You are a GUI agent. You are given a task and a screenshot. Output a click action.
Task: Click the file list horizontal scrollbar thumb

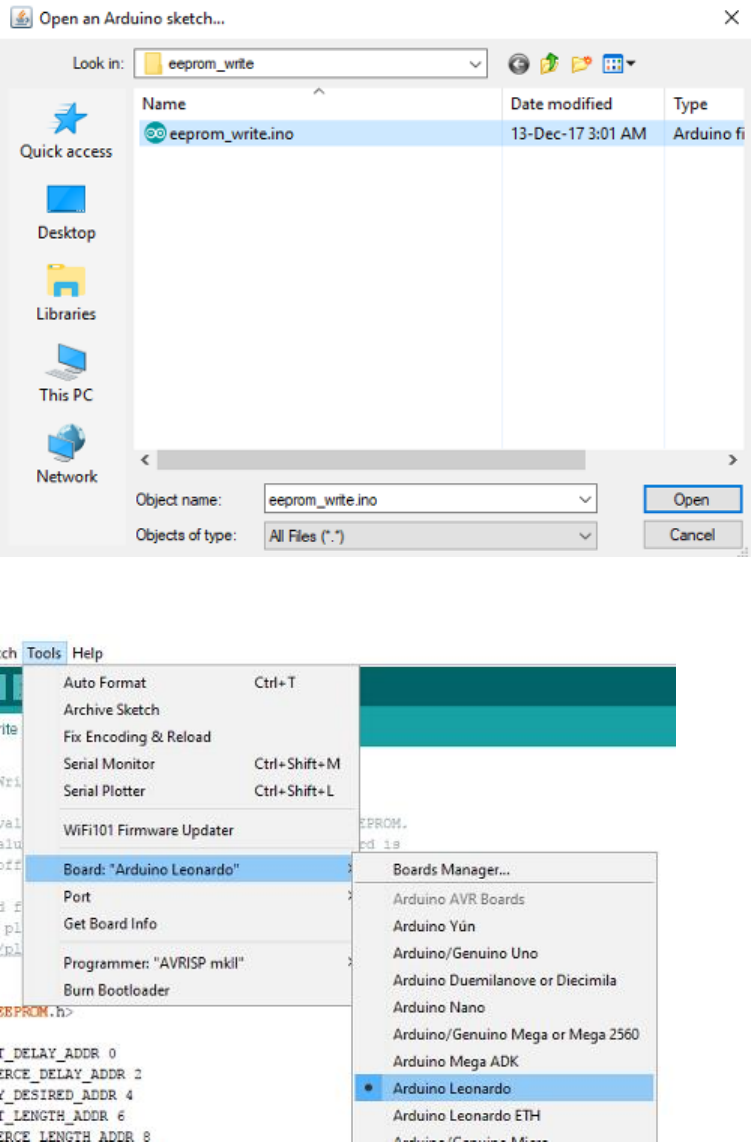pos(371,460)
